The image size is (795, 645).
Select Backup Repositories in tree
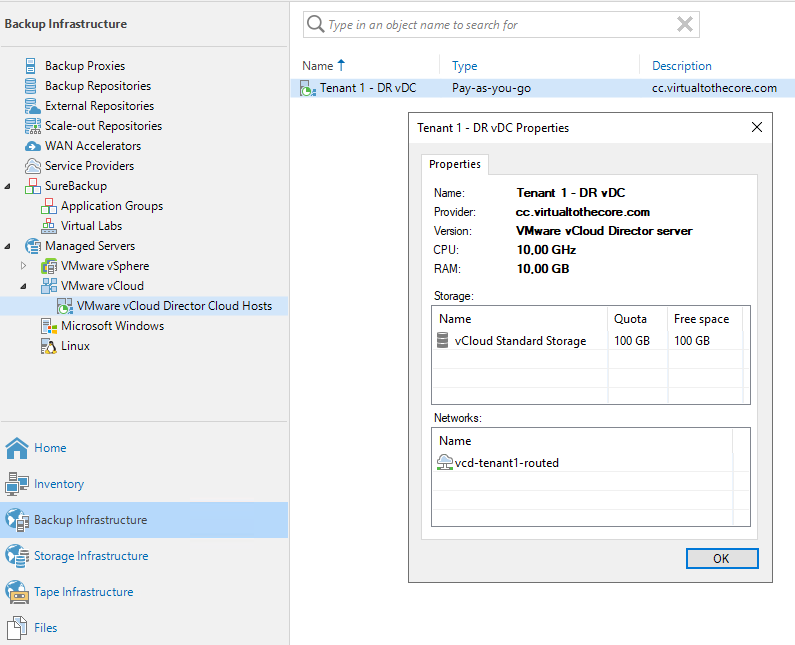[x=98, y=86]
